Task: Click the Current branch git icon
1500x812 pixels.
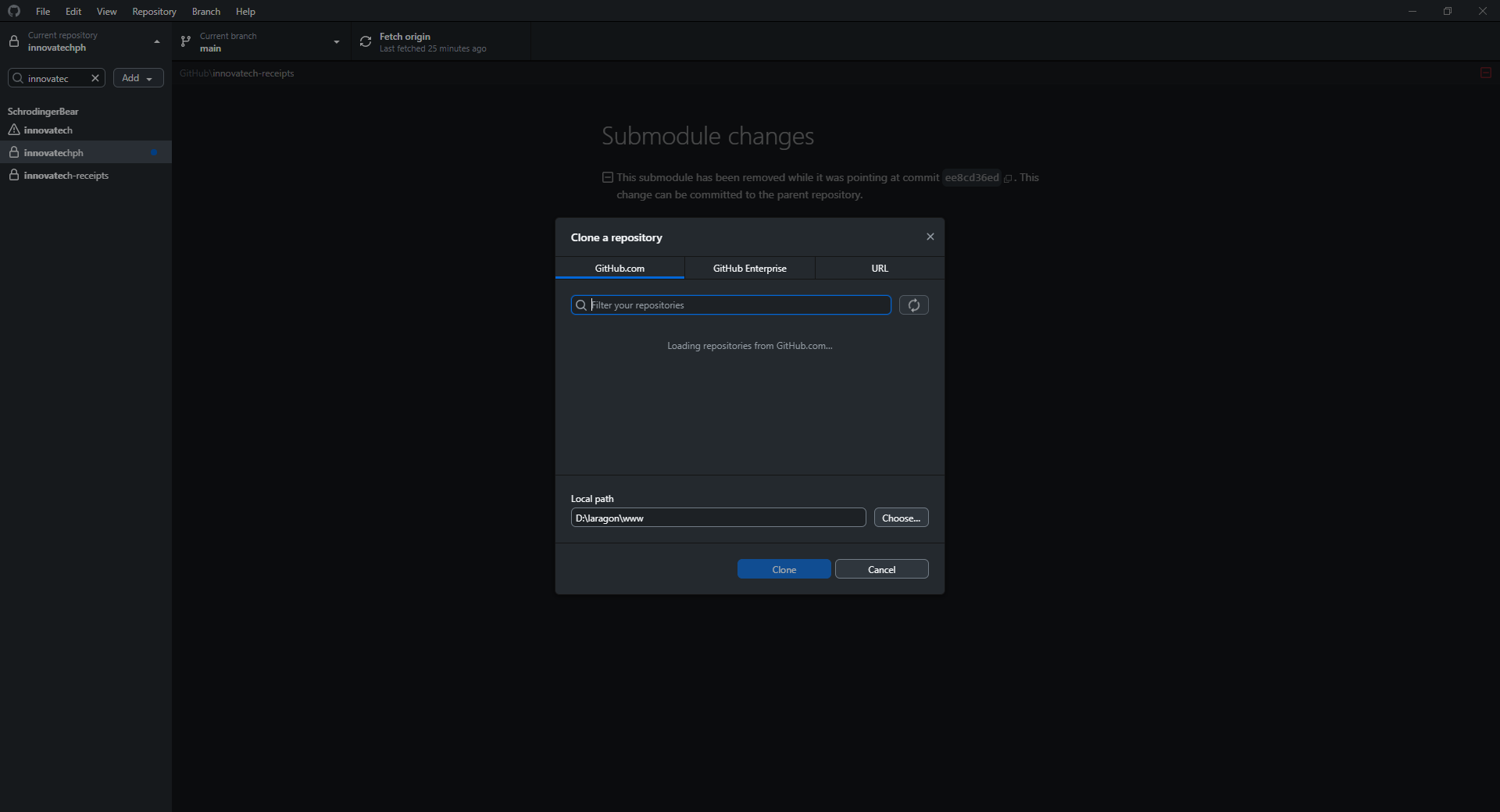Action: 186,41
